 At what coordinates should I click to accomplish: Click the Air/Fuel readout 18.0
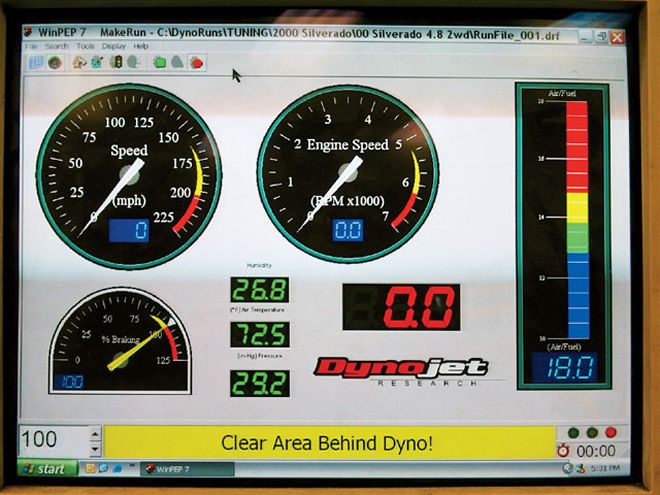pos(564,367)
